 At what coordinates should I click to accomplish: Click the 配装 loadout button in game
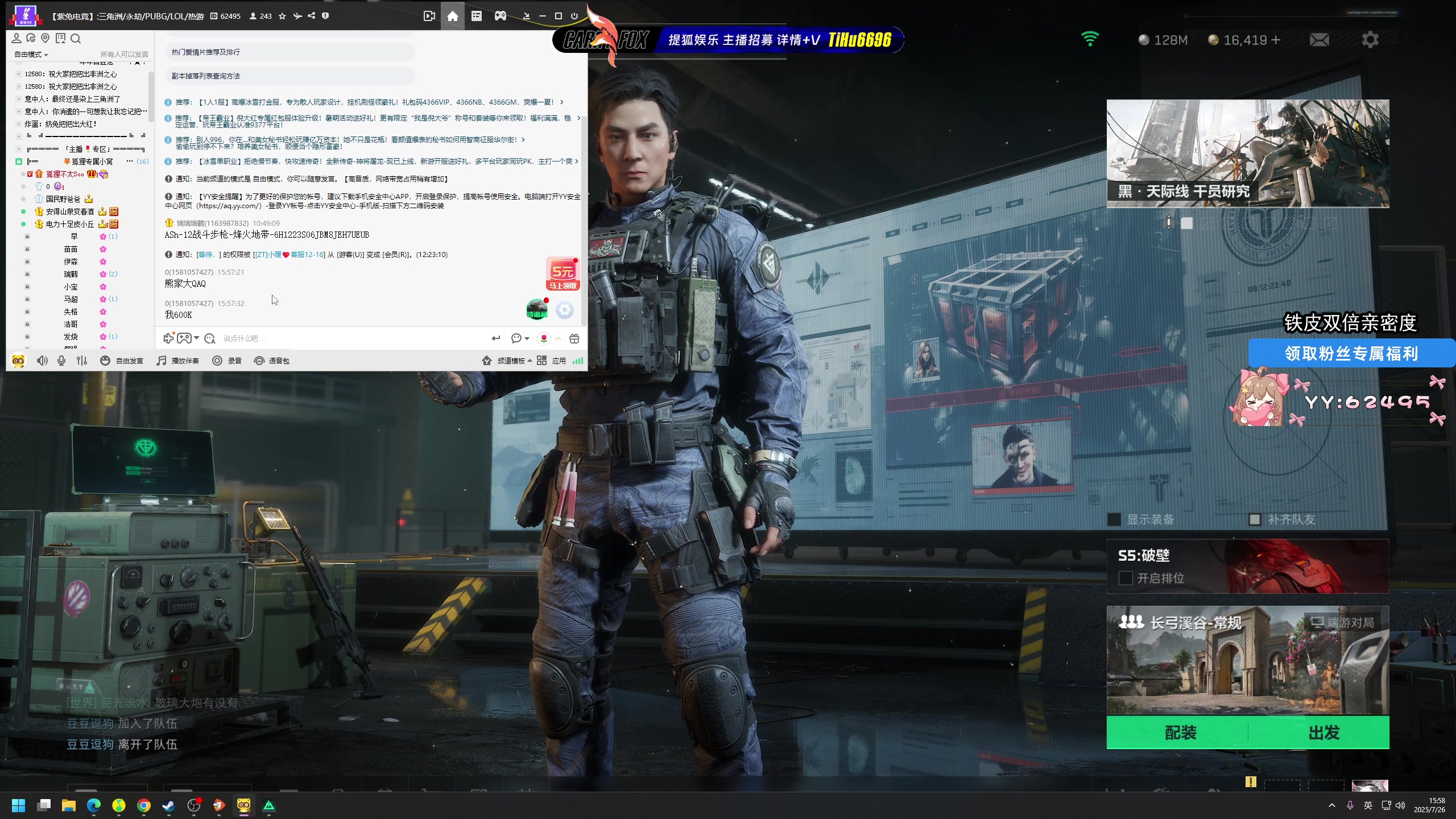coord(1180,733)
